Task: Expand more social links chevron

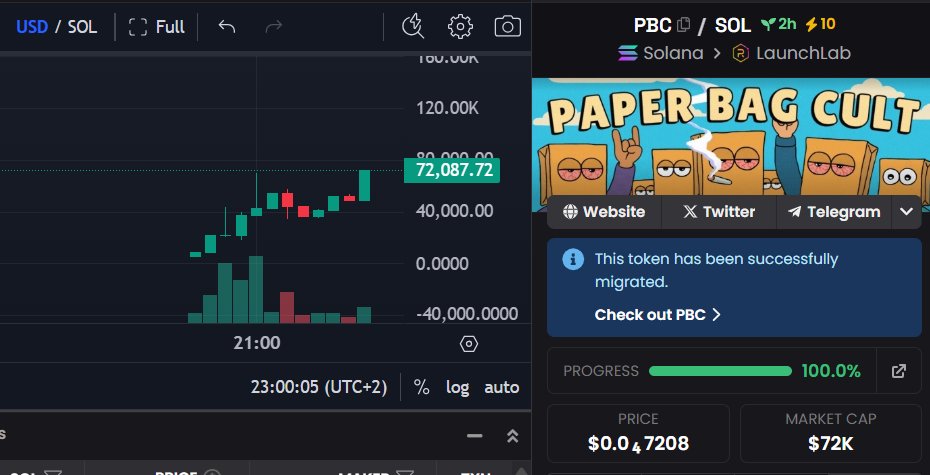Action: click(906, 212)
